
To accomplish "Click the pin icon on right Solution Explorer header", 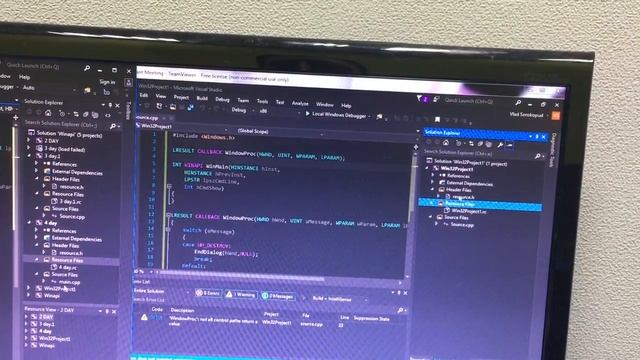I will (x=537, y=137).
